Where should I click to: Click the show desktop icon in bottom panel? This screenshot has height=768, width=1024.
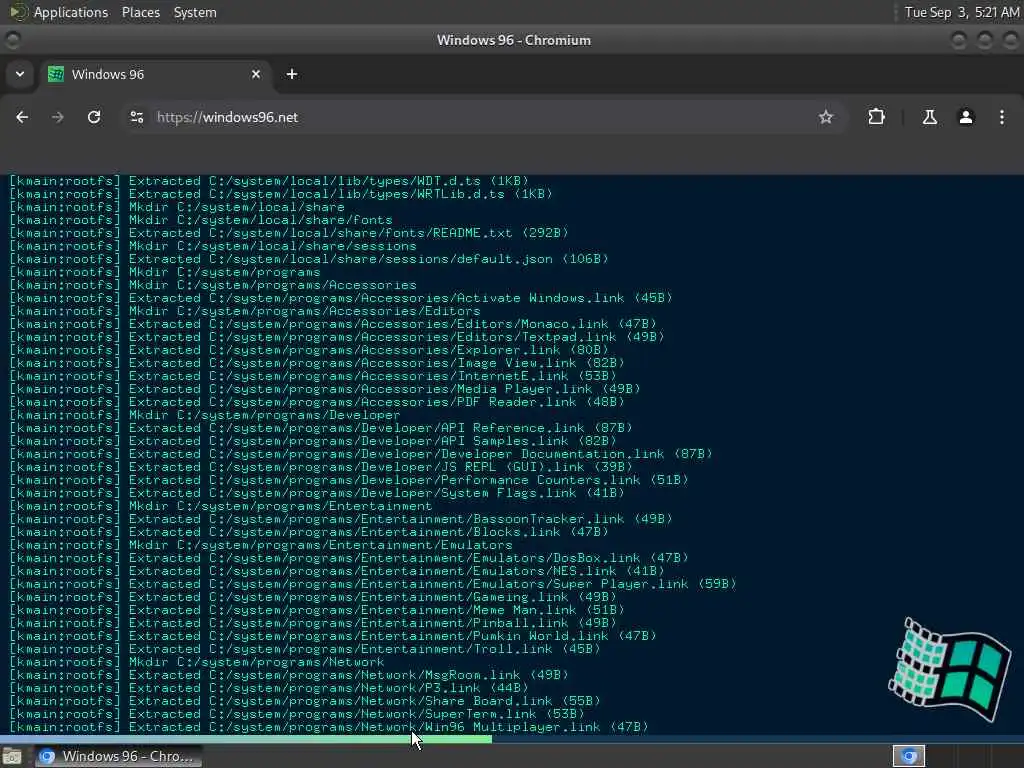coord(12,757)
